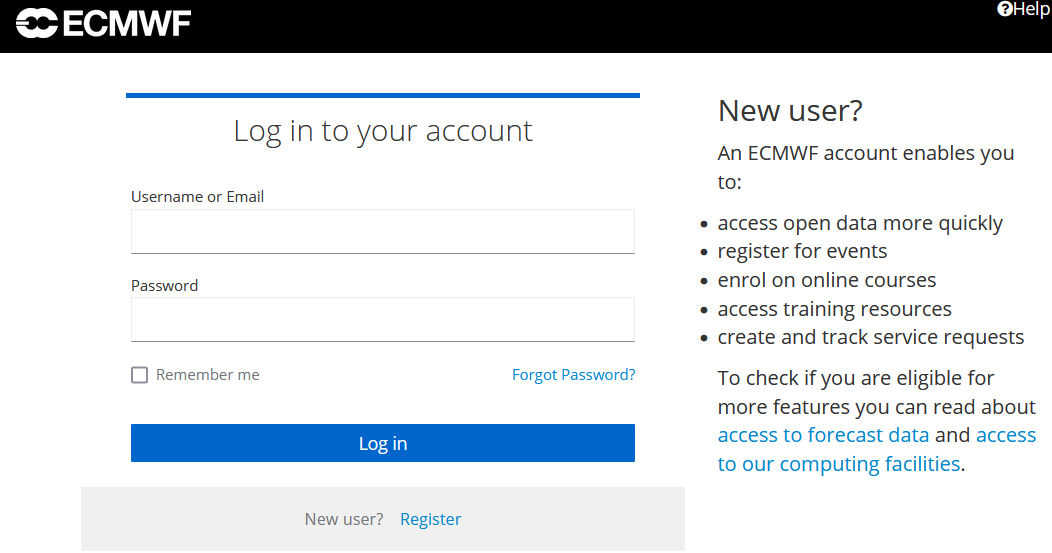Click the Password field label
Viewport: 1052px width, 553px height.
click(x=164, y=285)
